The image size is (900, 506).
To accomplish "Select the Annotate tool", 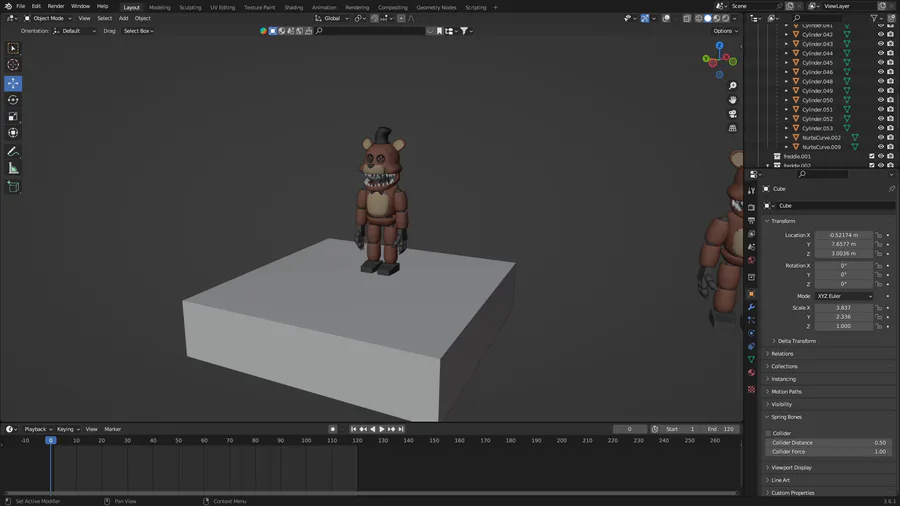I will coord(13,152).
